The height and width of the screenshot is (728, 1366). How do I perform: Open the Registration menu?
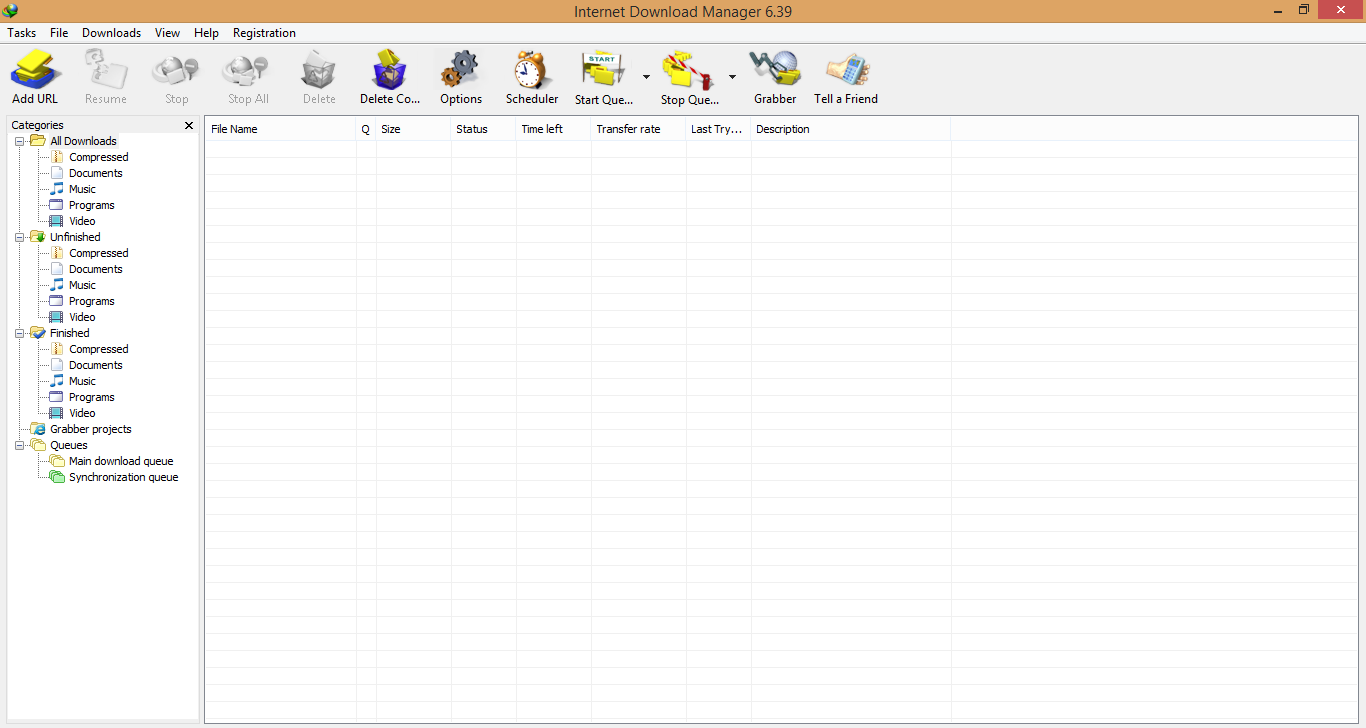coord(264,33)
